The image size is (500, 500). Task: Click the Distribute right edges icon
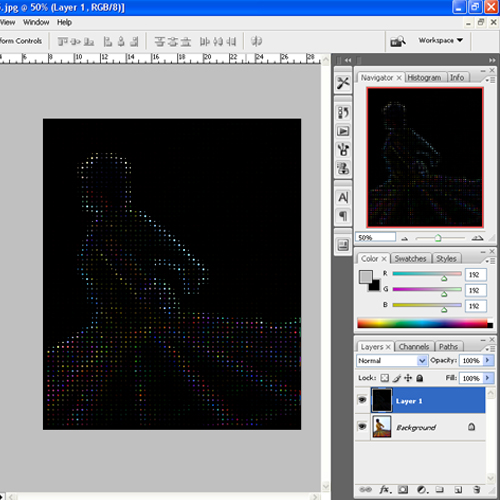pyautogui.click(x=231, y=42)
